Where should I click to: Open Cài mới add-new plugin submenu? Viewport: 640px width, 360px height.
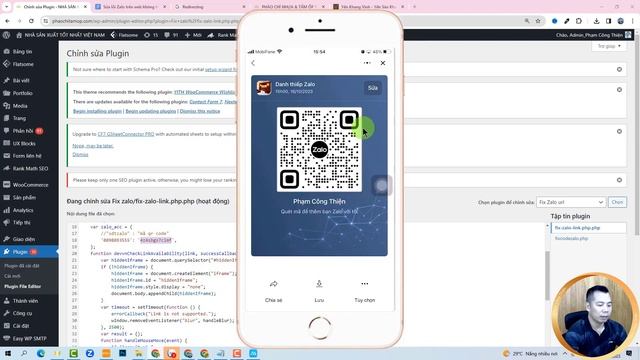[x=12, y=276]
